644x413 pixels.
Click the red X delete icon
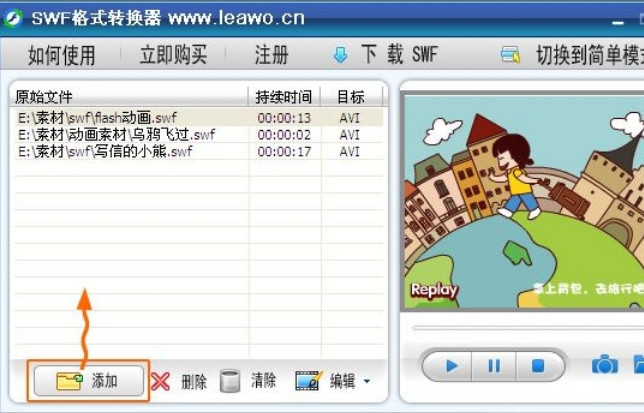[160, 381]
